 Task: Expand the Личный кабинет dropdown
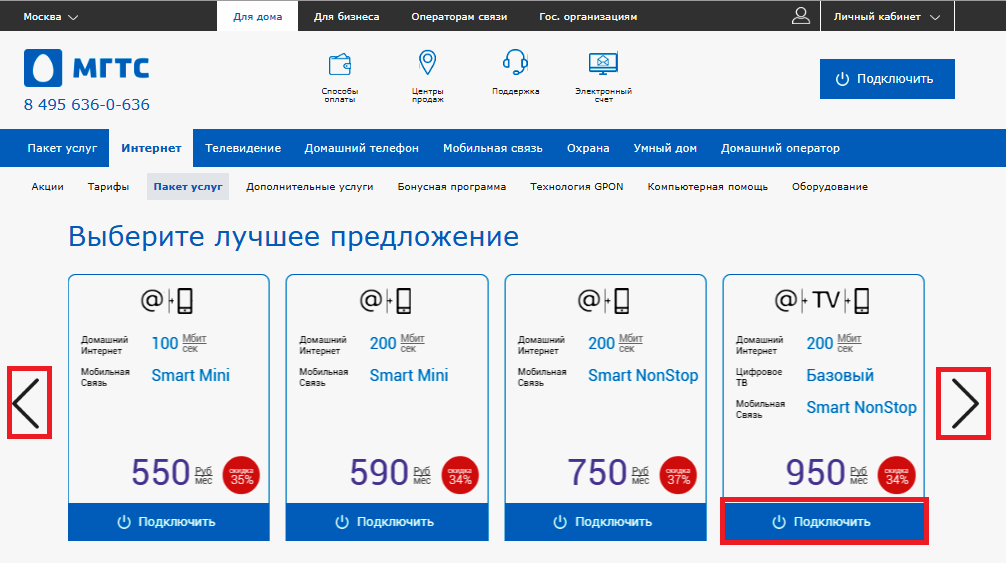(x=887, y=17)
